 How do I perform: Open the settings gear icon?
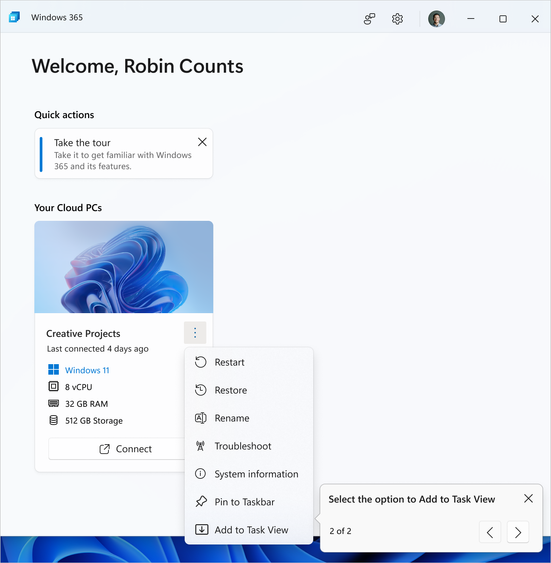pyautogui.click(x=397, y=19)
